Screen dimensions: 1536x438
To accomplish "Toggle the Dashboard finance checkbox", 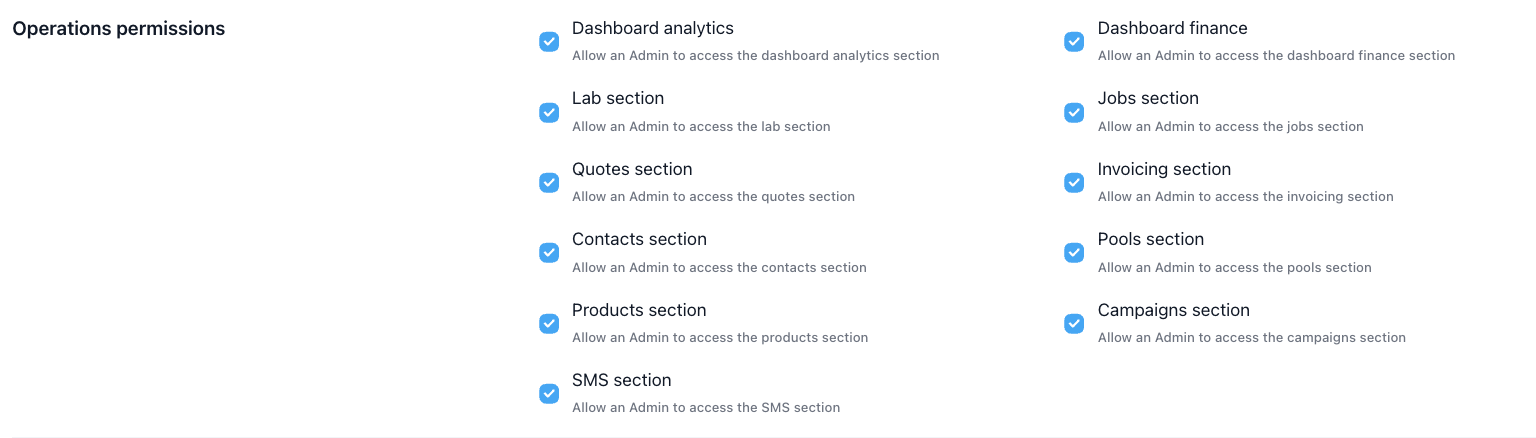I will coord(1074,42).
